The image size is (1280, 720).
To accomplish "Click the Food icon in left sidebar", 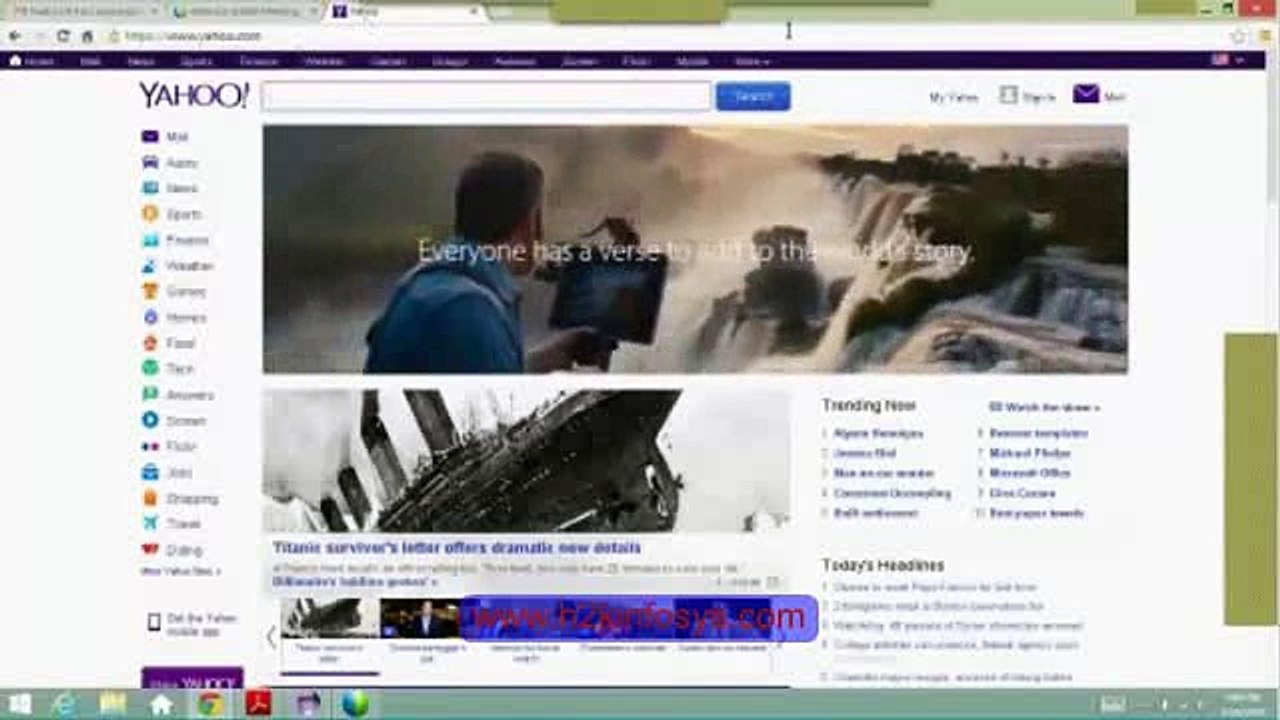I will click(150, 343).
